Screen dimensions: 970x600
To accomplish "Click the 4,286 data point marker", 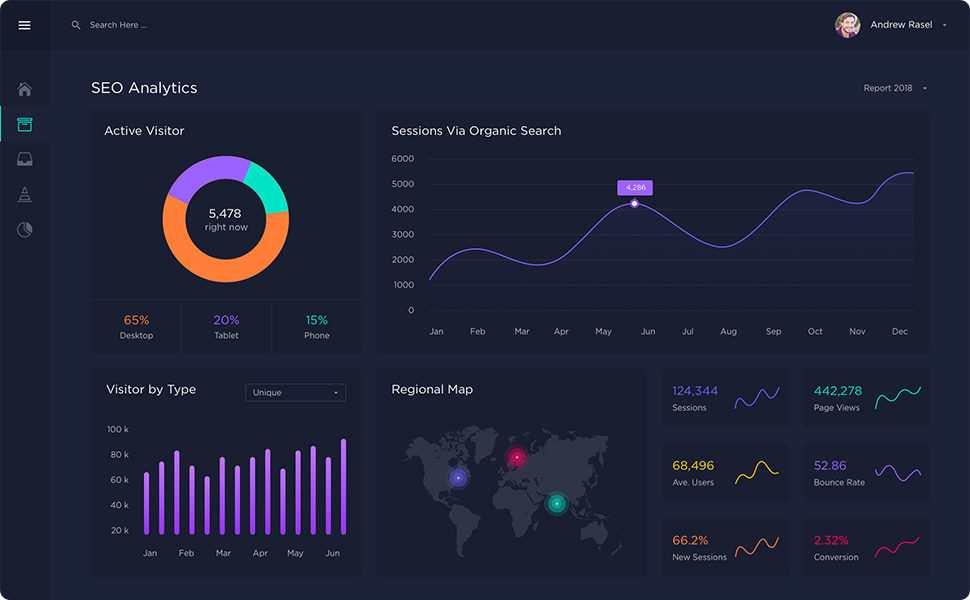I will [634, 204].
